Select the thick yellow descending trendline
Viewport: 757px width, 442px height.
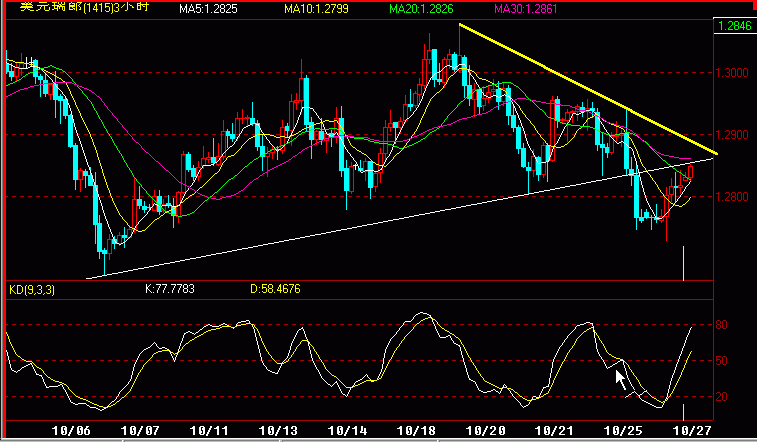[x=588, y=89]
